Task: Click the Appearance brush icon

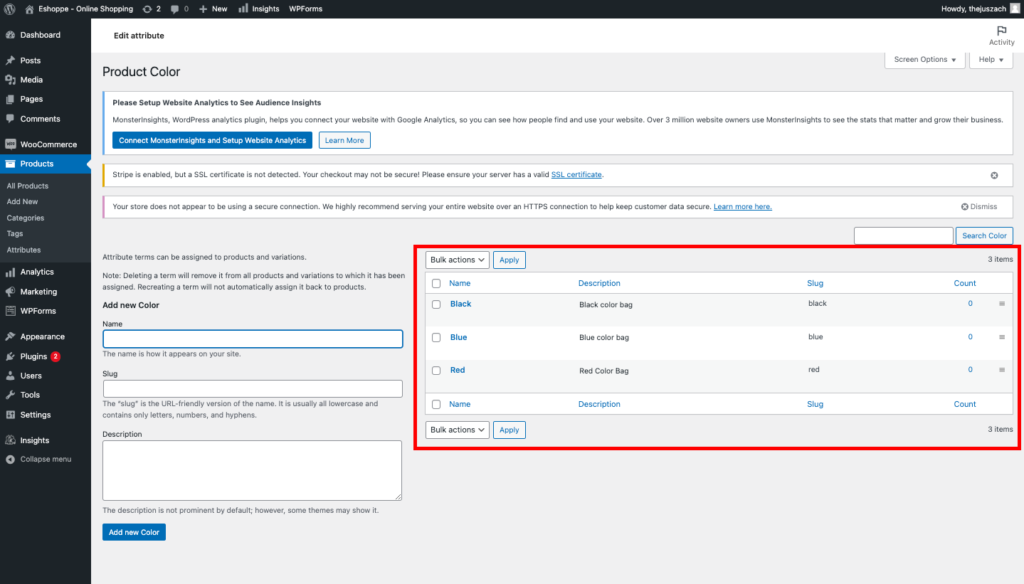Action: pyautogui.click(x=10, y=336)
